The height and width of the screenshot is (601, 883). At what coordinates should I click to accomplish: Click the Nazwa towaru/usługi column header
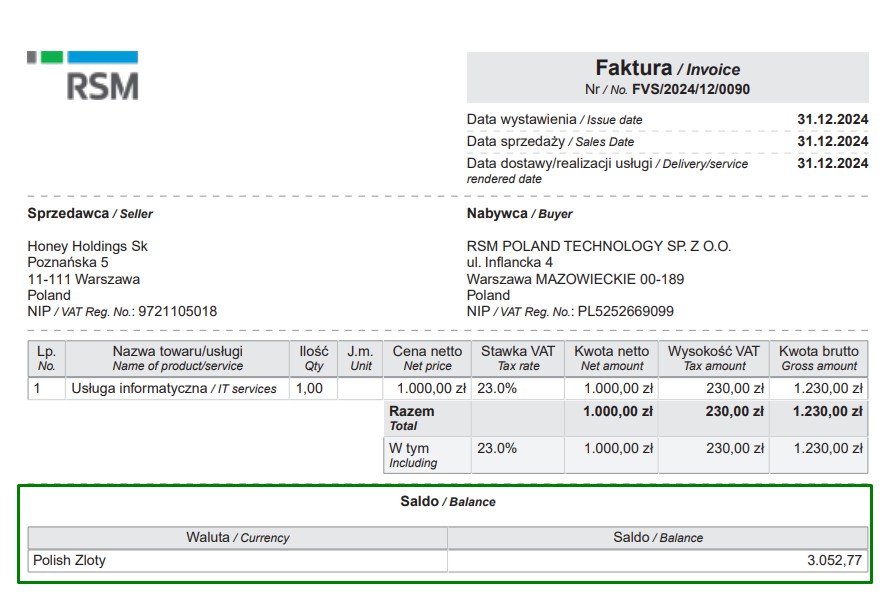tap(177, 358)
